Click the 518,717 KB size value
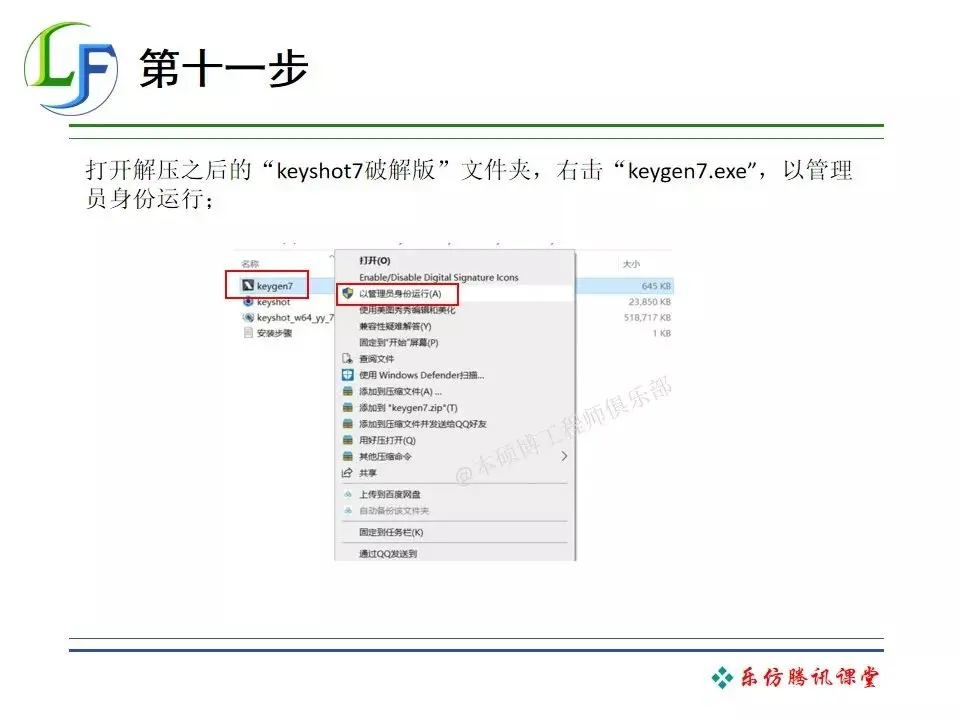Image resolution: width=960 pixels, height=720 pixels. pos(647,318)
